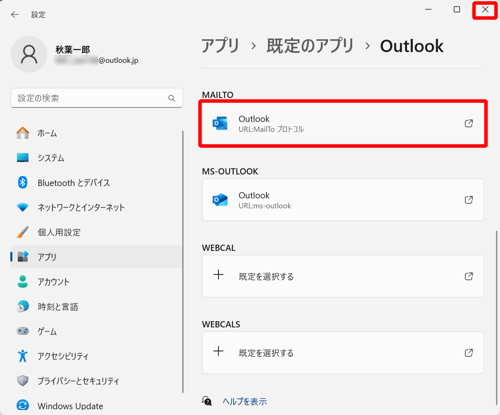Click the システム monitor icon
The width and height of the screenshot is (500, 415).
pos(23,158)
